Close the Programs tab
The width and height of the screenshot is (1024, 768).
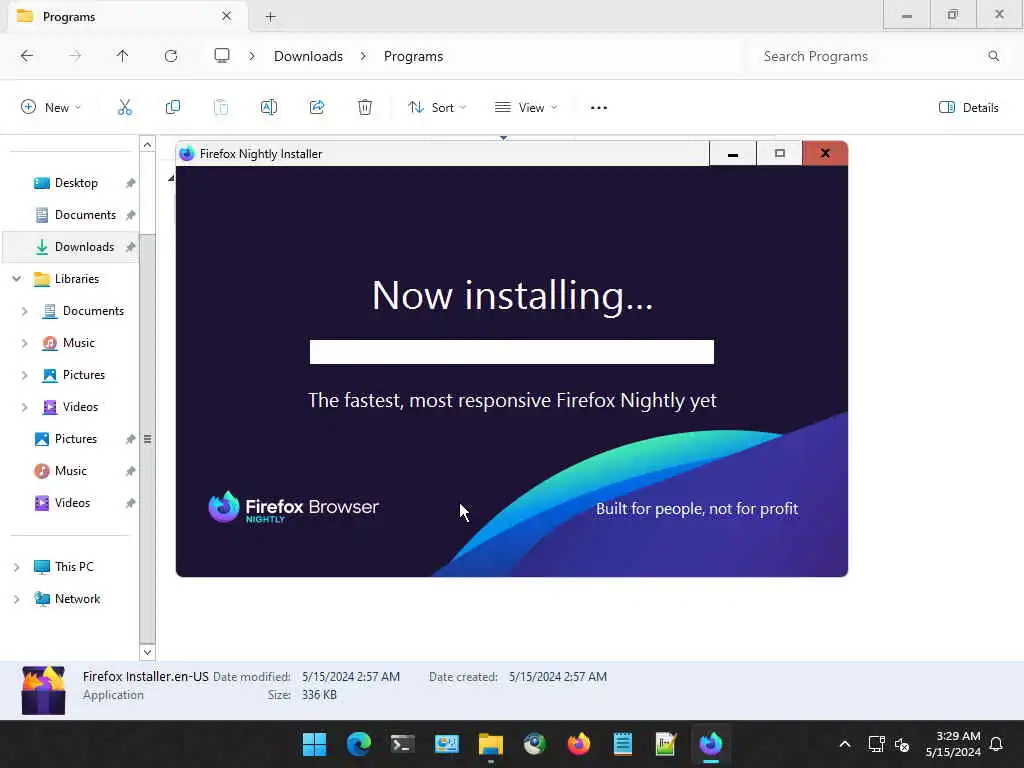click(227, 16)
